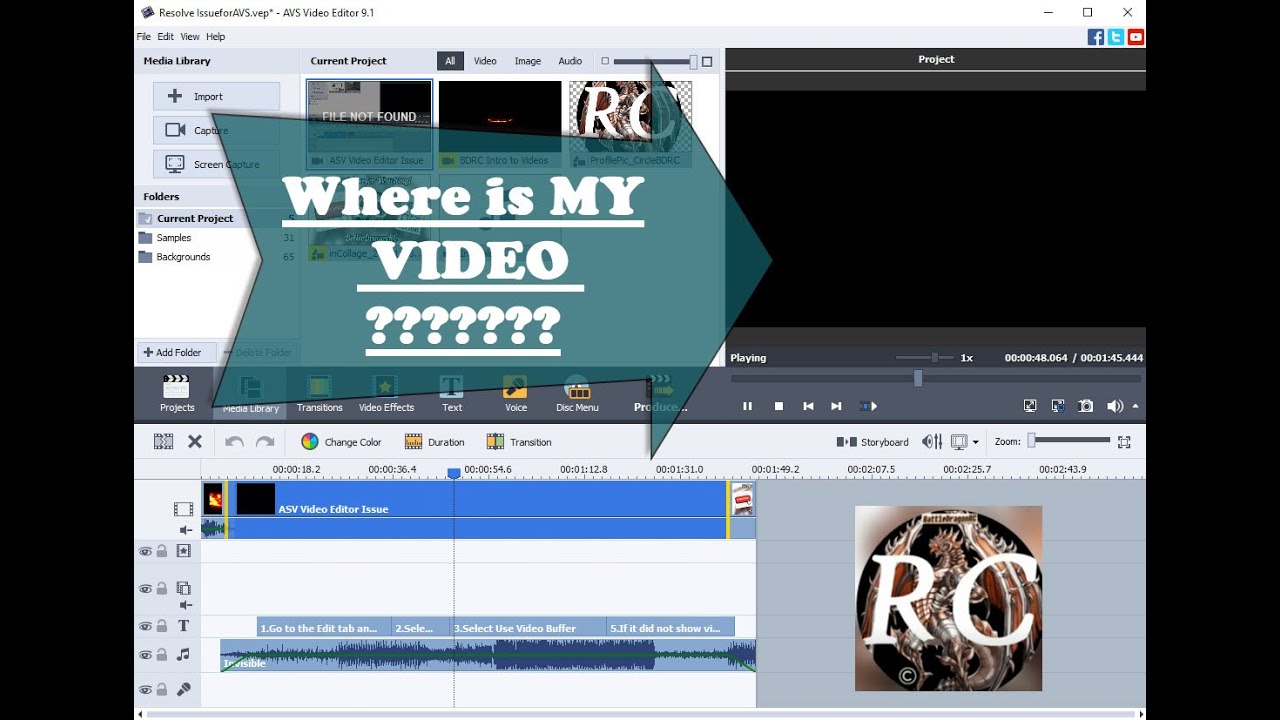1280x720 pixels.
Task: Mute the preview volume speaker
Action: [1113, 406]
